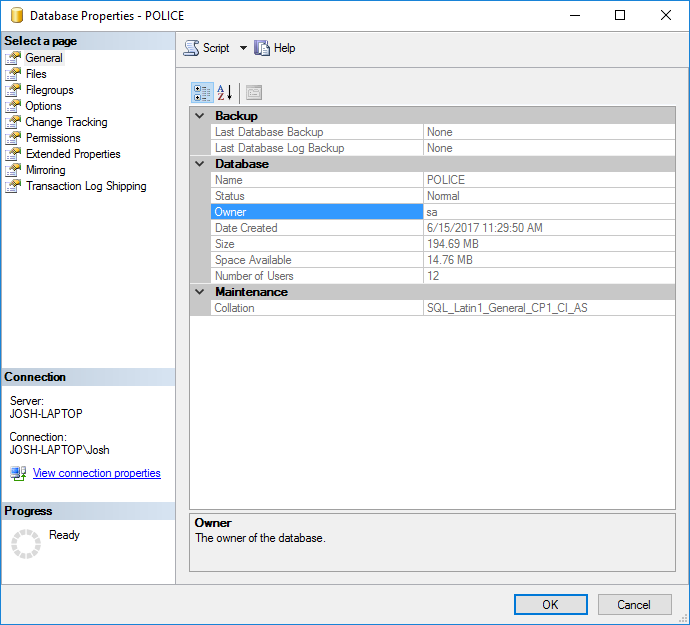The image size is (690, 625).
Task: Click the Extended Properties page icon
Action: pos(13,154)
